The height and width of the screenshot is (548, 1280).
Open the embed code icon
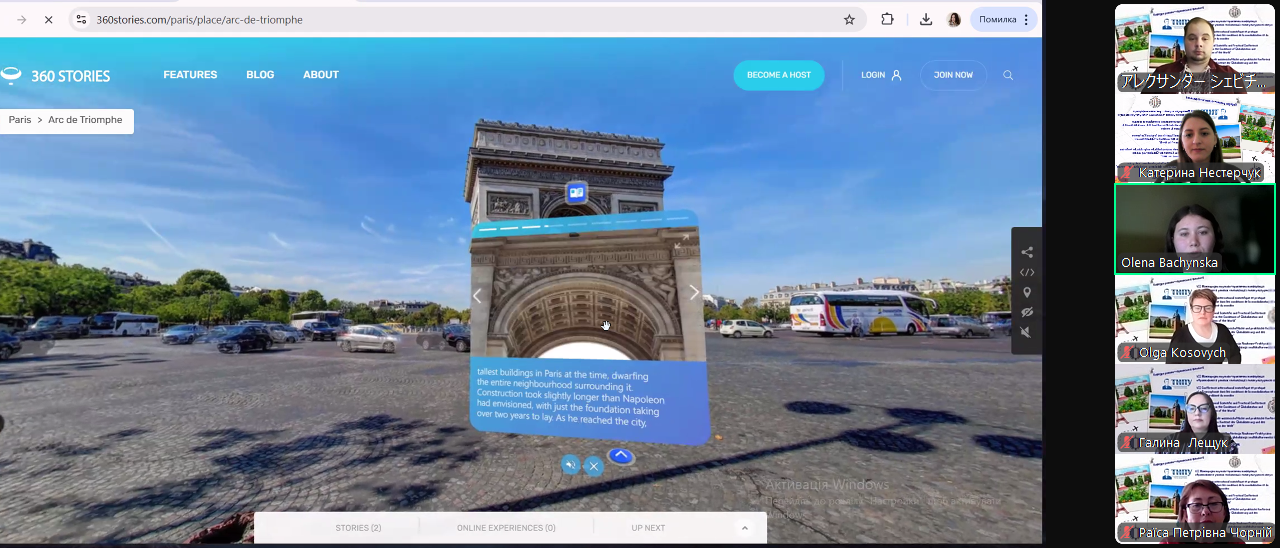pos(1027,272)
